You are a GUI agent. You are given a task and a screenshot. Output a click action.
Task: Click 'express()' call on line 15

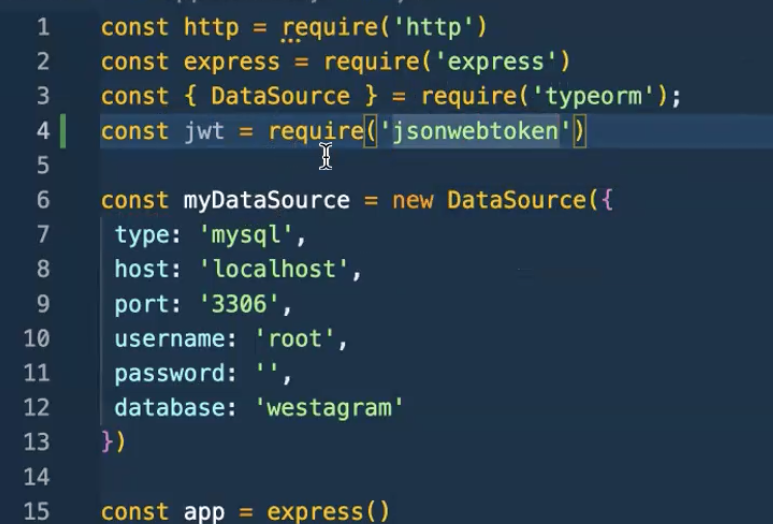coord(328,513)
